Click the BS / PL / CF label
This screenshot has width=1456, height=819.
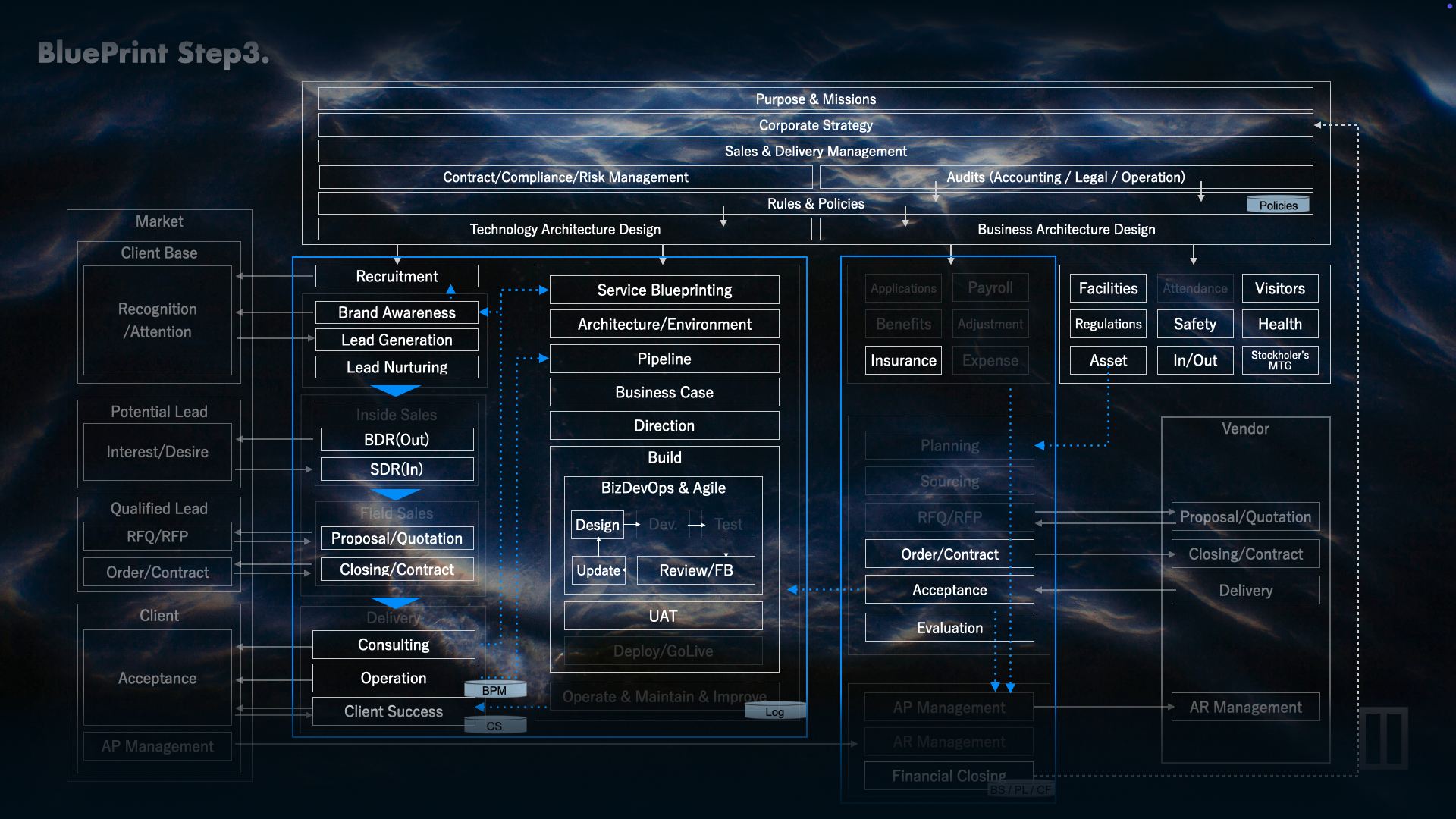(x=1021, y=789)
